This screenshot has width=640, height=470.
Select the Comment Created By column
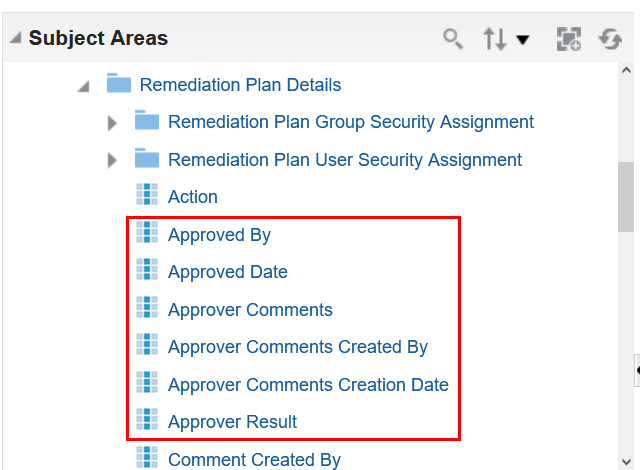tap(254, 460)
